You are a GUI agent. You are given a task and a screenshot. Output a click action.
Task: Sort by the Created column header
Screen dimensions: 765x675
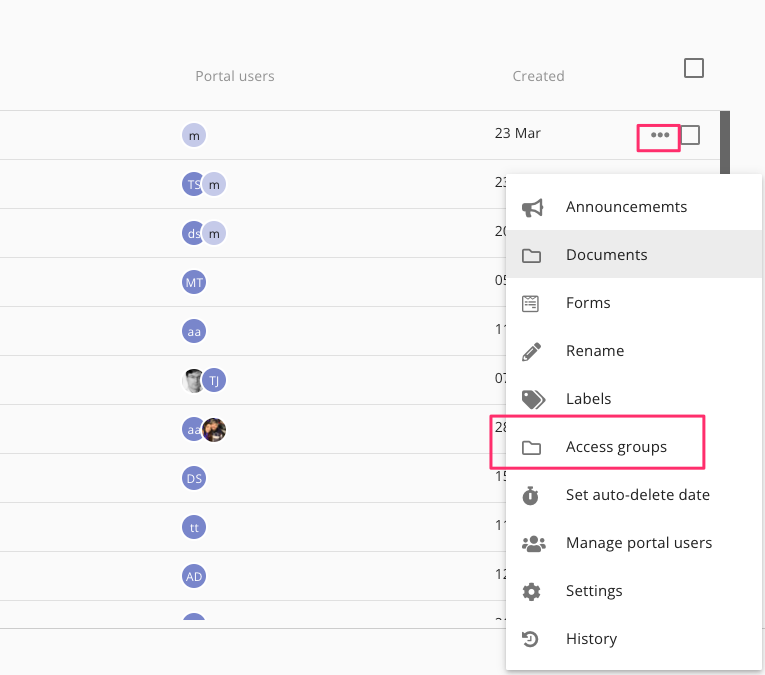click(538, 76)
